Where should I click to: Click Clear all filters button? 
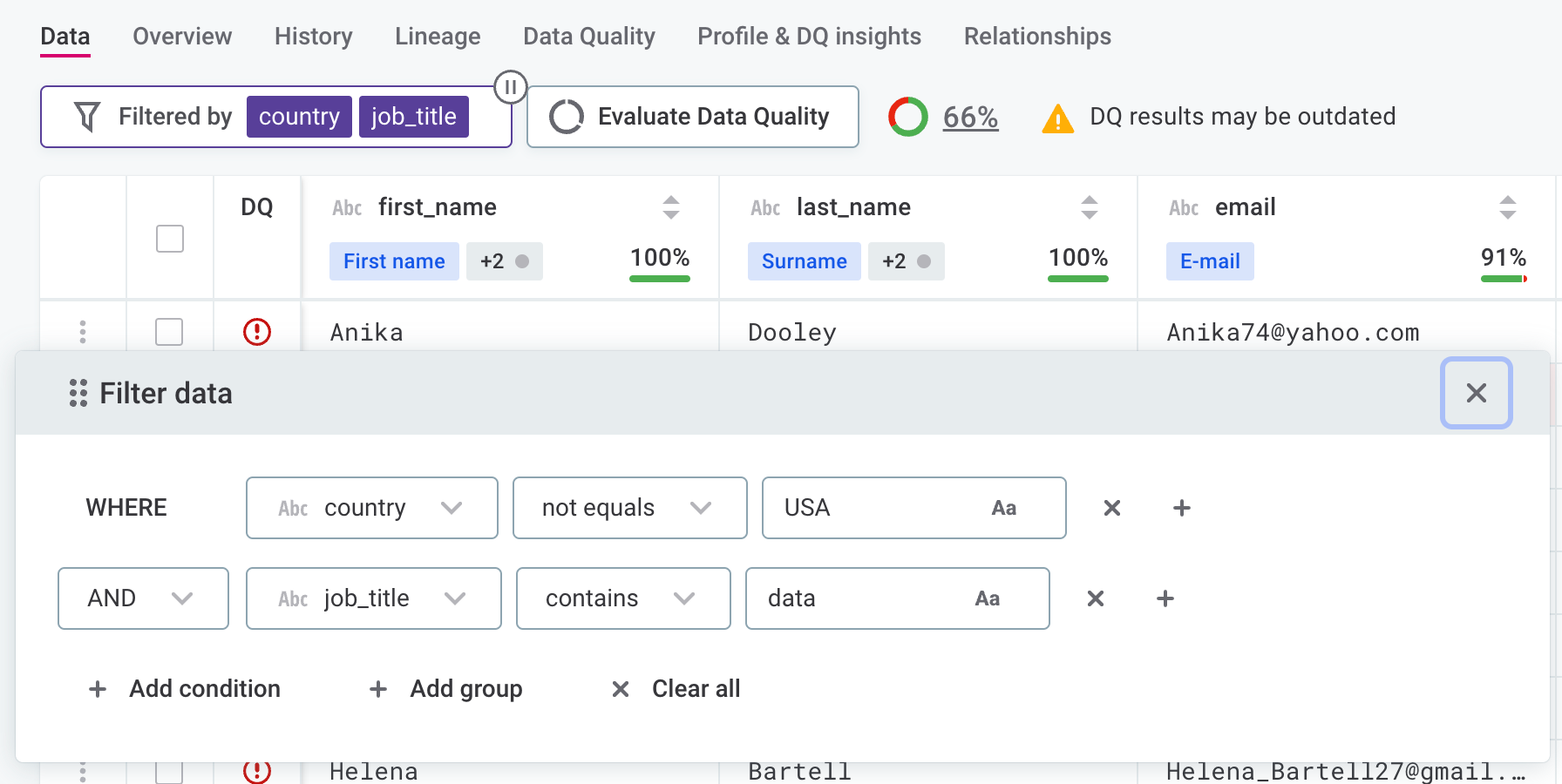[676, 689]
